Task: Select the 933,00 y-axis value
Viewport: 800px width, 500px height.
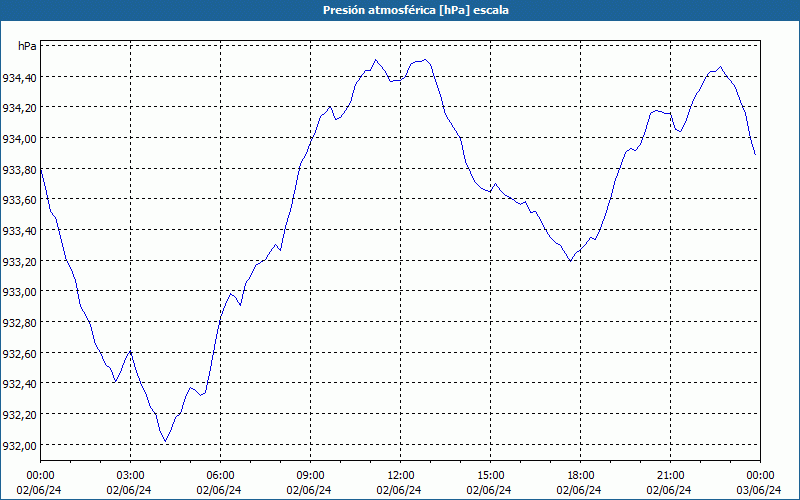Action: (19, 292)
